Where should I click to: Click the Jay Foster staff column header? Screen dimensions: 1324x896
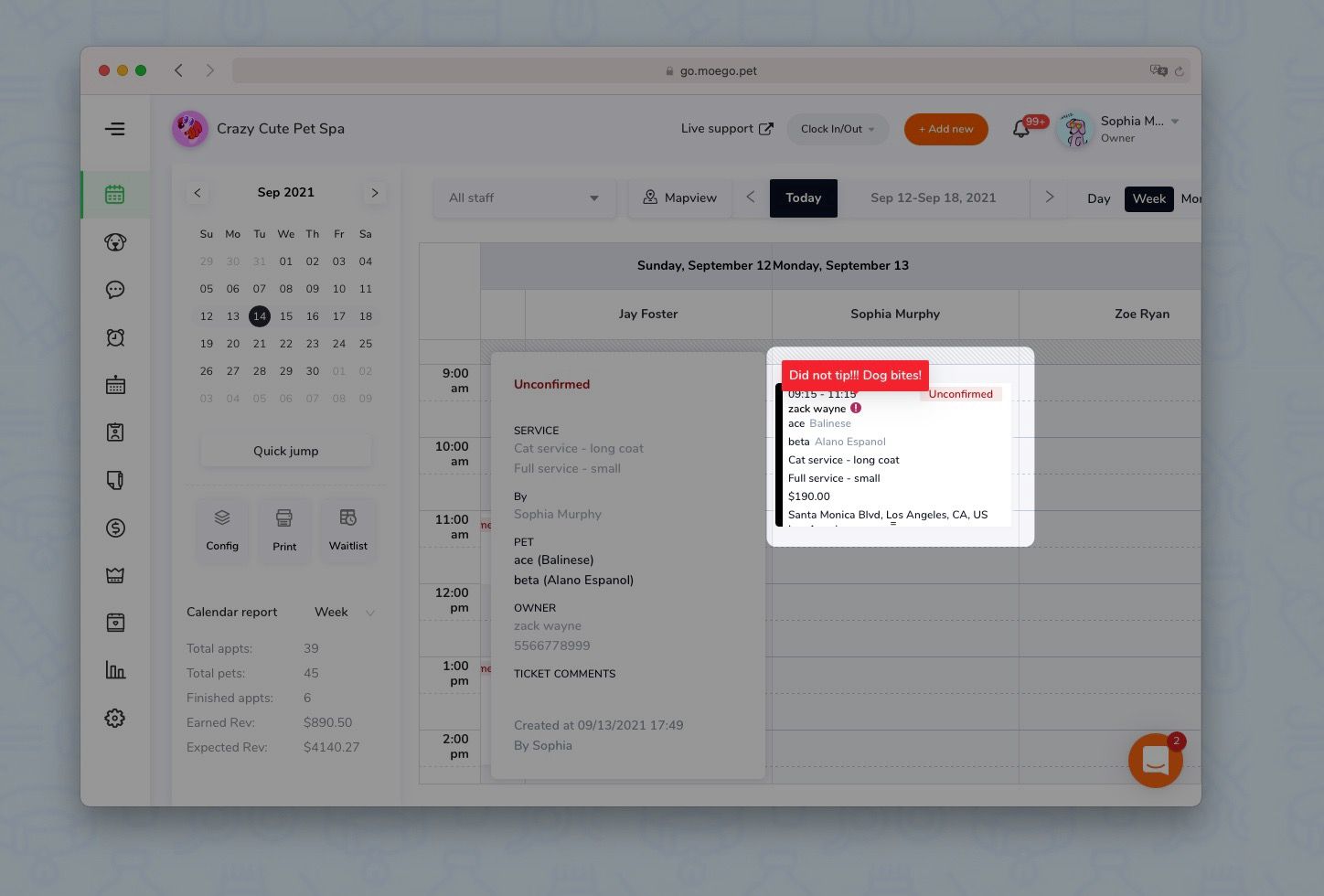point(648,314)
